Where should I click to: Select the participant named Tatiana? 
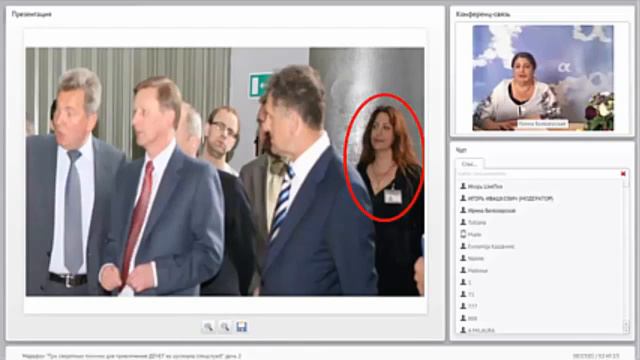click(477, 222)
